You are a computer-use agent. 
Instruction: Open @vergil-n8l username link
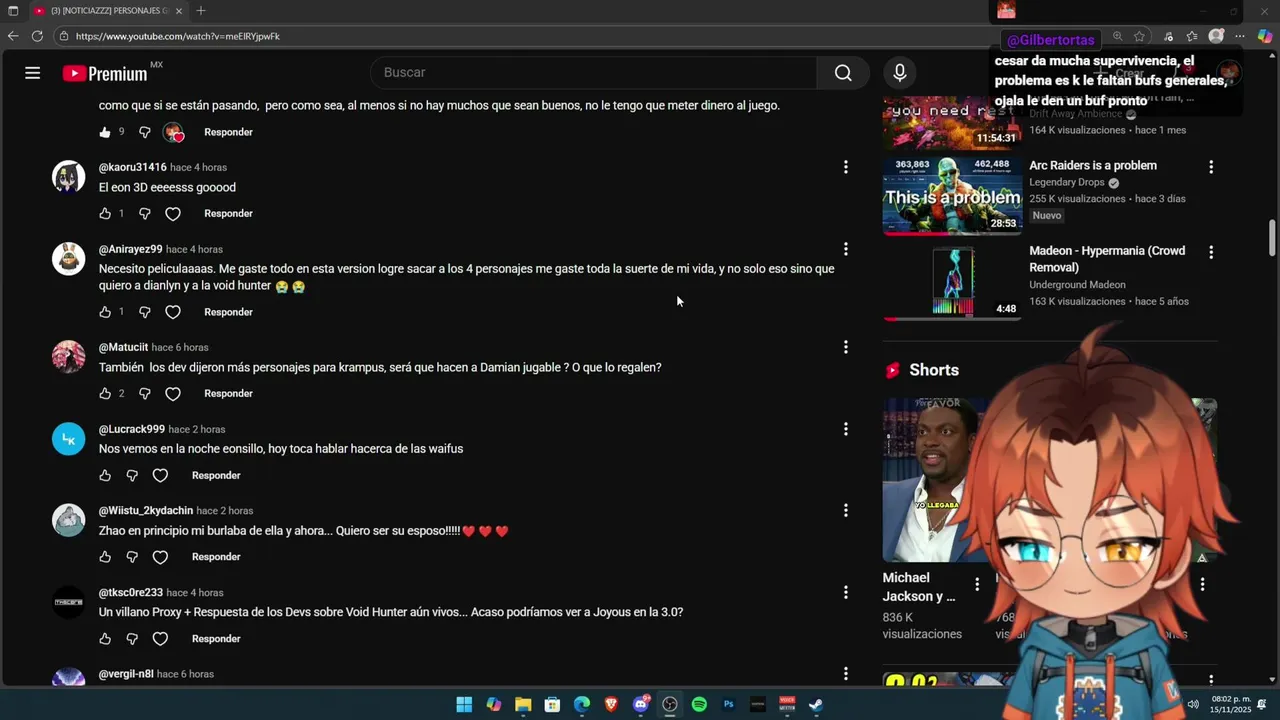[126, 674]
